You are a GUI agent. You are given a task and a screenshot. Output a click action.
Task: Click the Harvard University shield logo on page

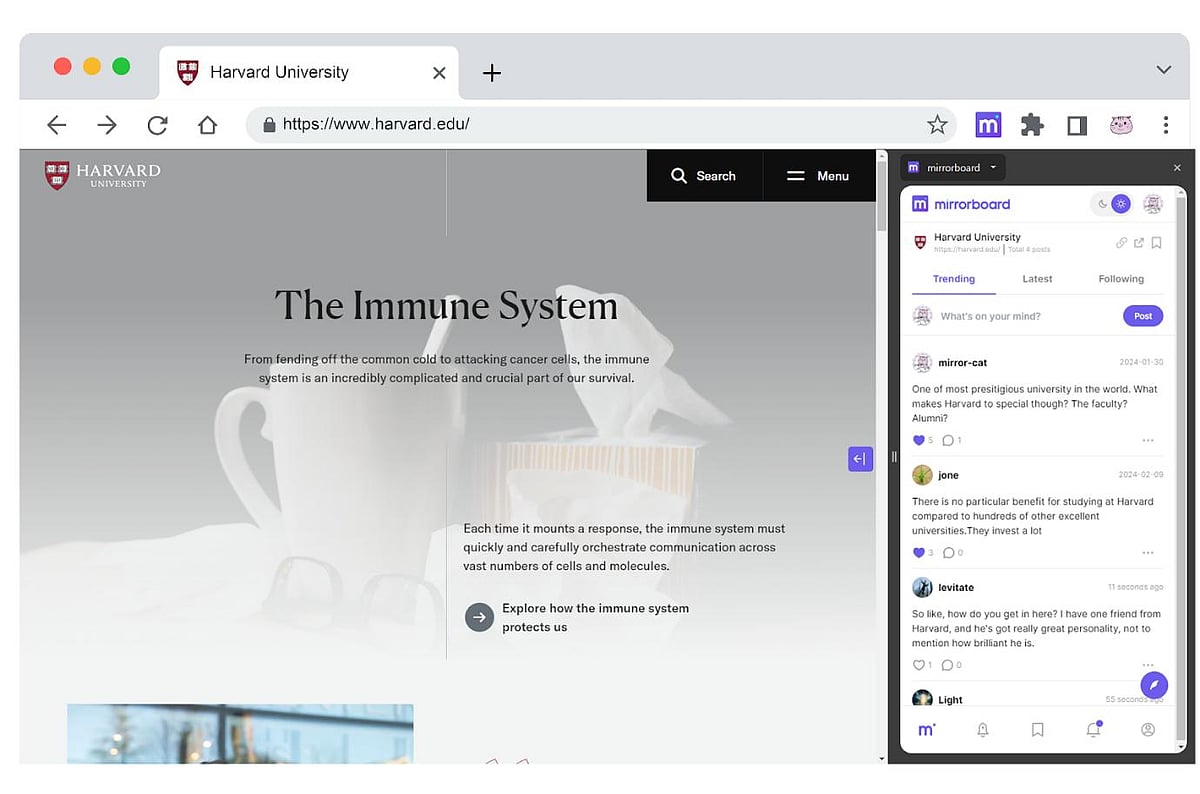57,175
